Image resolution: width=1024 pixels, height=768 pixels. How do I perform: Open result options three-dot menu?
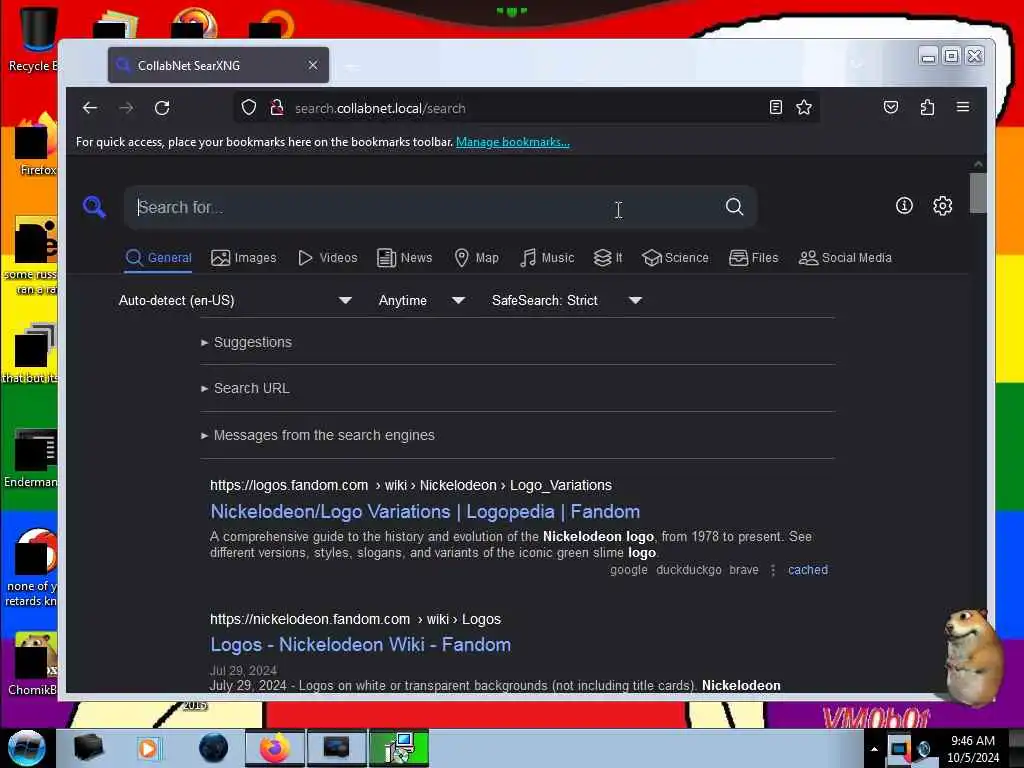(x=773, y=570)
